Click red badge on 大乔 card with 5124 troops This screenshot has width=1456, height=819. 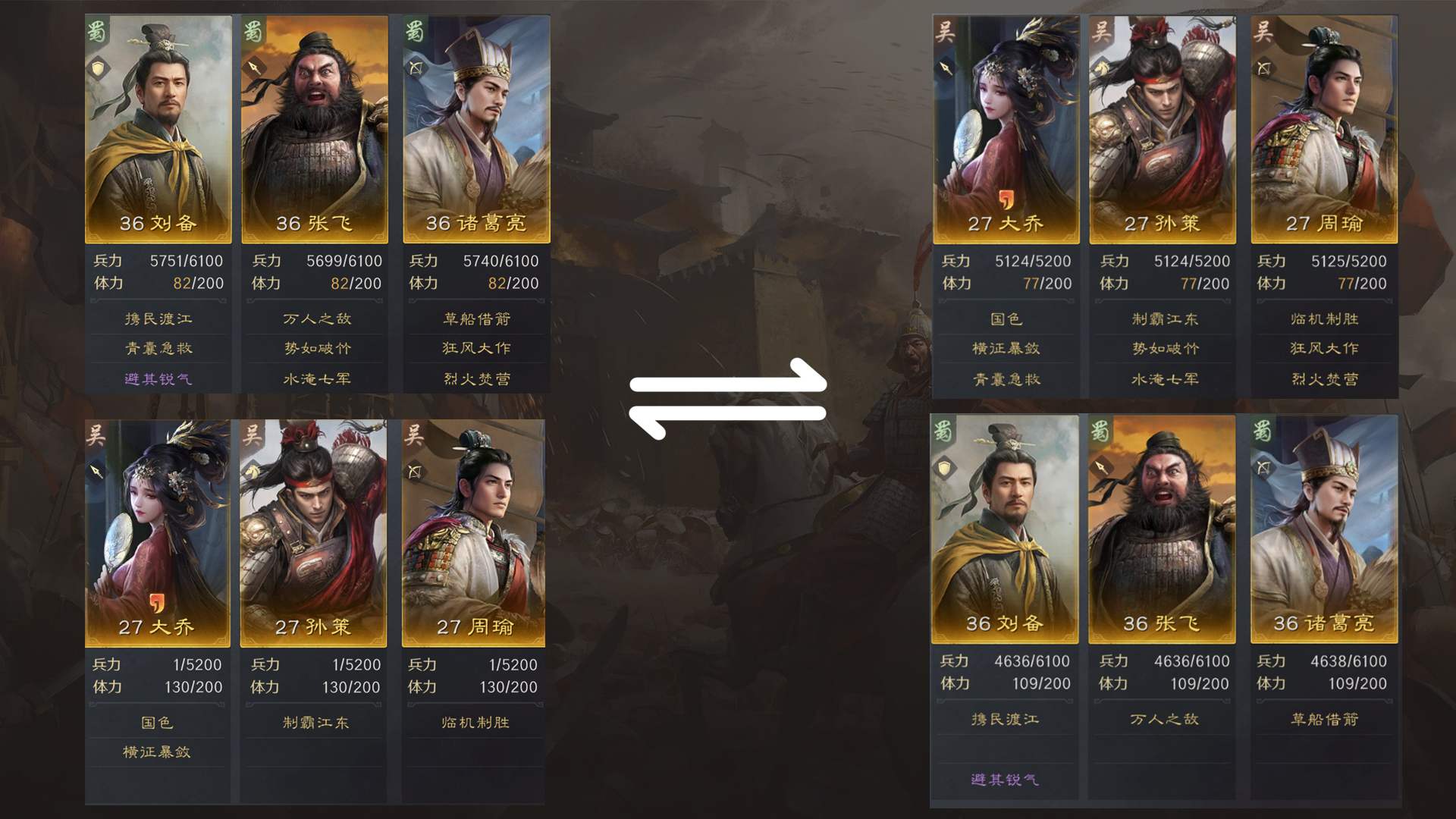1006,199
